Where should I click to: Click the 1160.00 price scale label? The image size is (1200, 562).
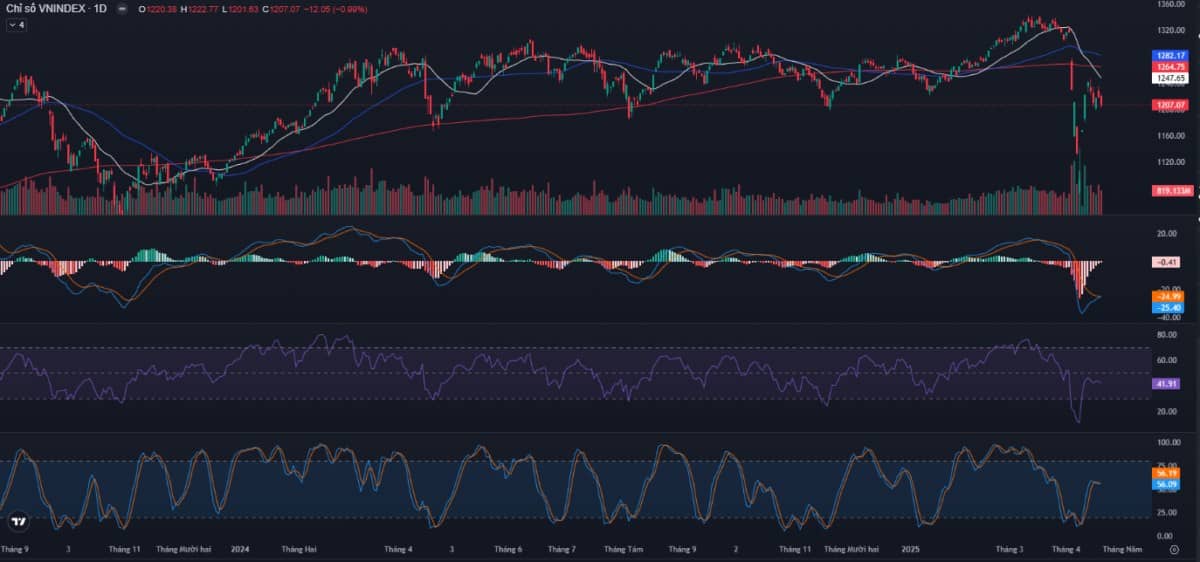tap(1170, 135)
